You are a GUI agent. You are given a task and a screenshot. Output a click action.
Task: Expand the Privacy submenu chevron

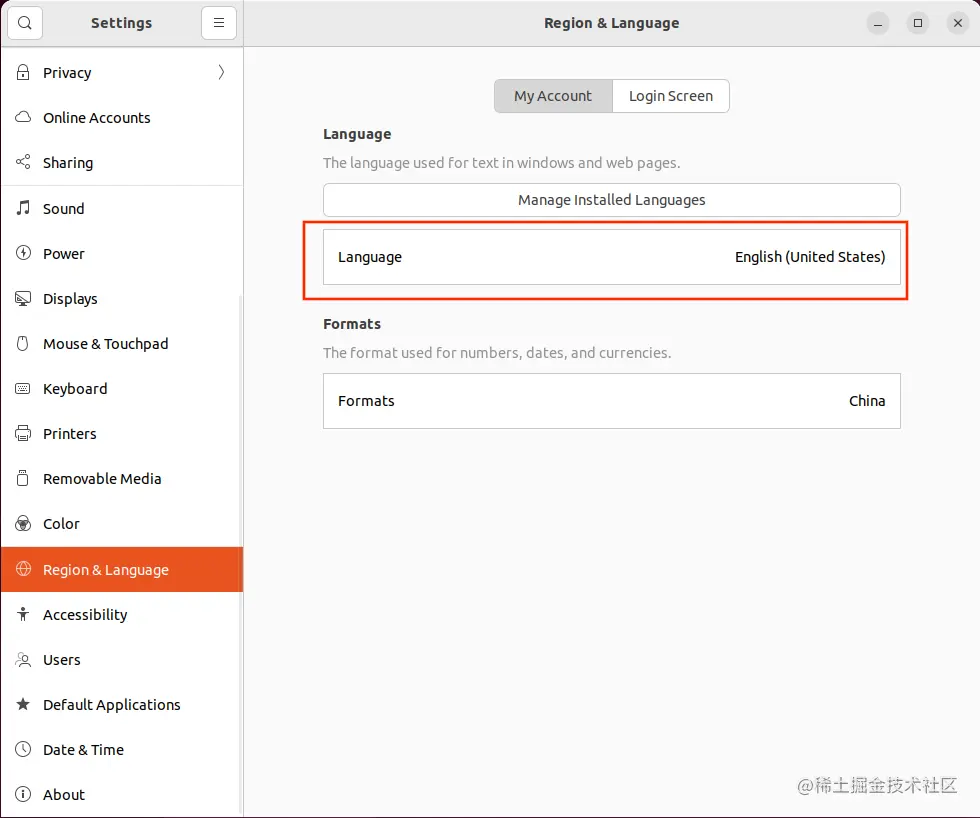tap(221, 72)
